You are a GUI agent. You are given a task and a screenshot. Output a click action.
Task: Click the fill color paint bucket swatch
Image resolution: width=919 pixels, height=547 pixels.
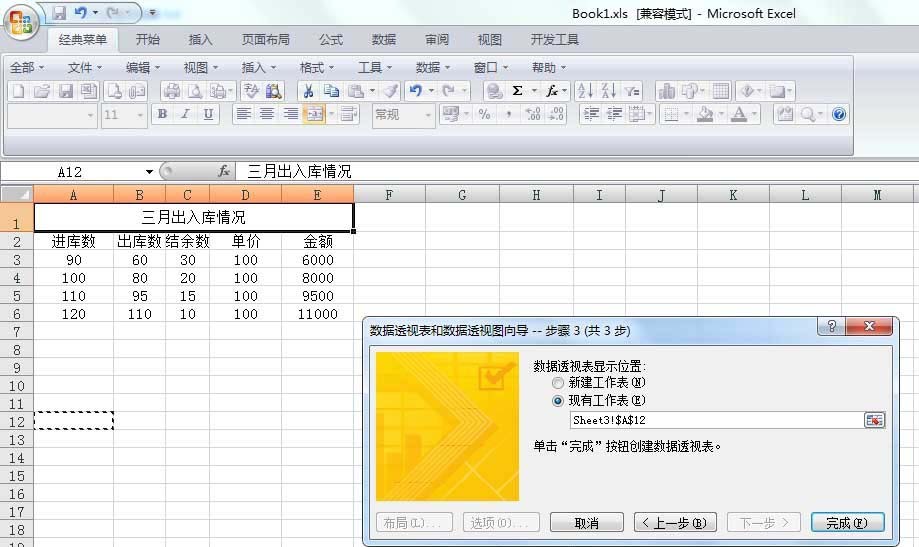(x=705, y=114)
